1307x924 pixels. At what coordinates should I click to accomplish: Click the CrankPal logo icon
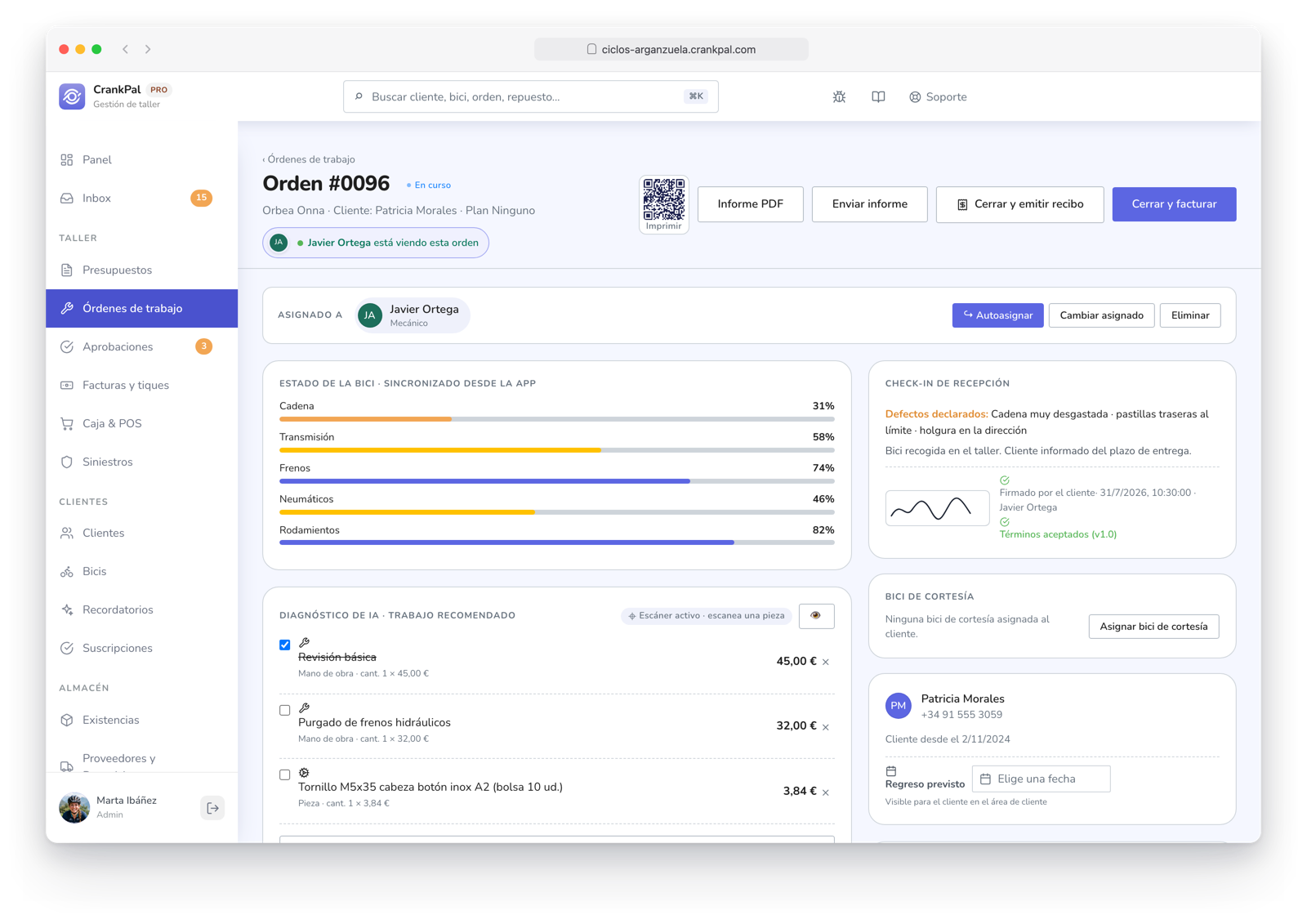click(72, 96)
